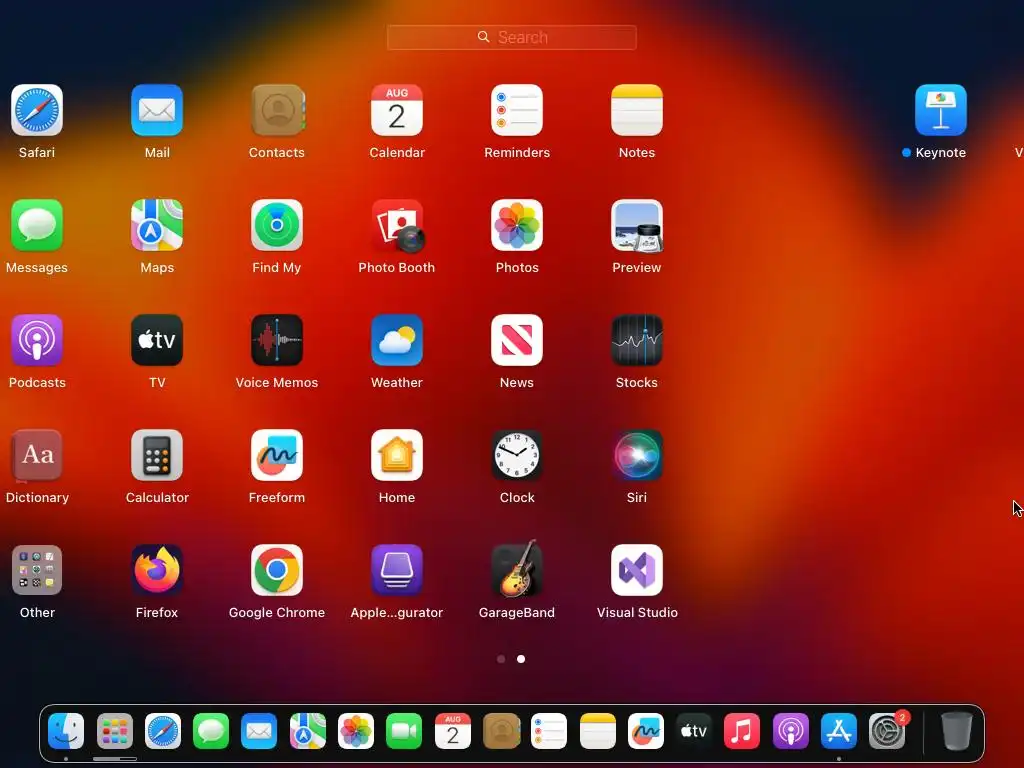
Task: Open Messages from the Dock
Action: [211, 731]
